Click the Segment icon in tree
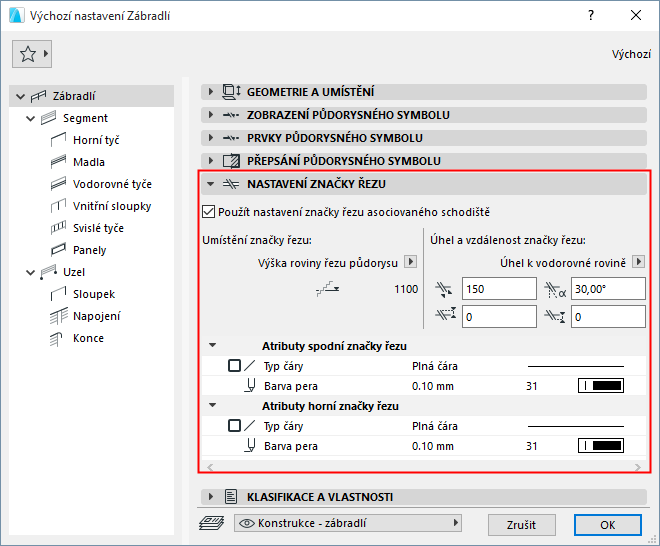The image size is (660, 546). (48, 118)
